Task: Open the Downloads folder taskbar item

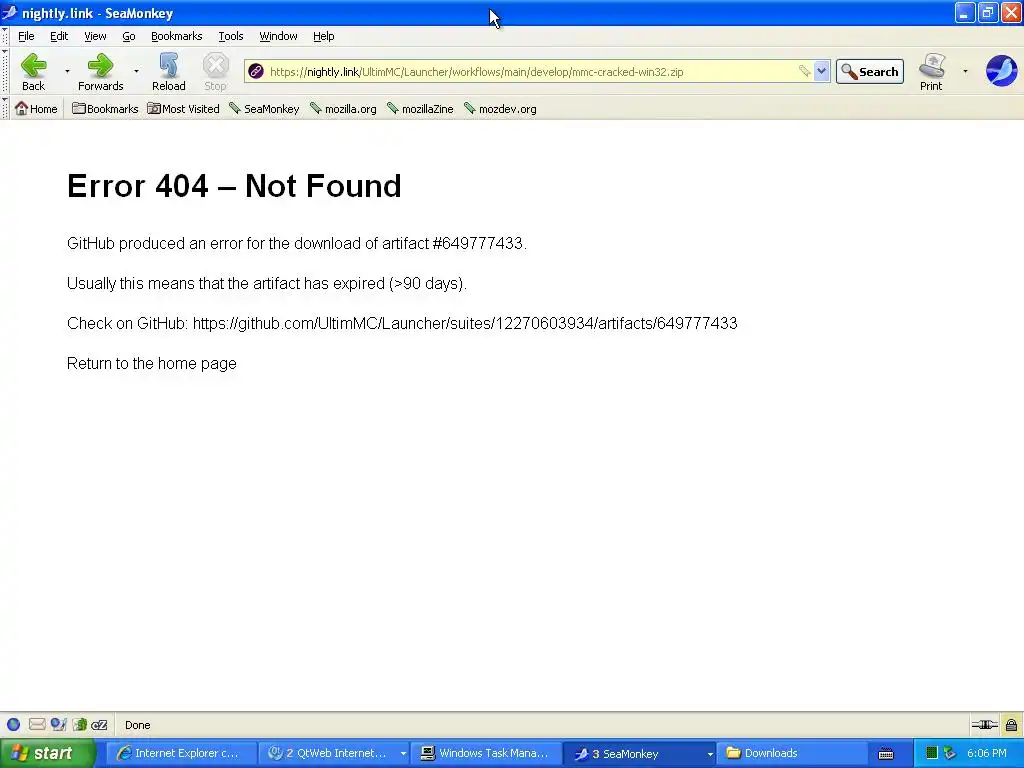Action: pos(792,754)
